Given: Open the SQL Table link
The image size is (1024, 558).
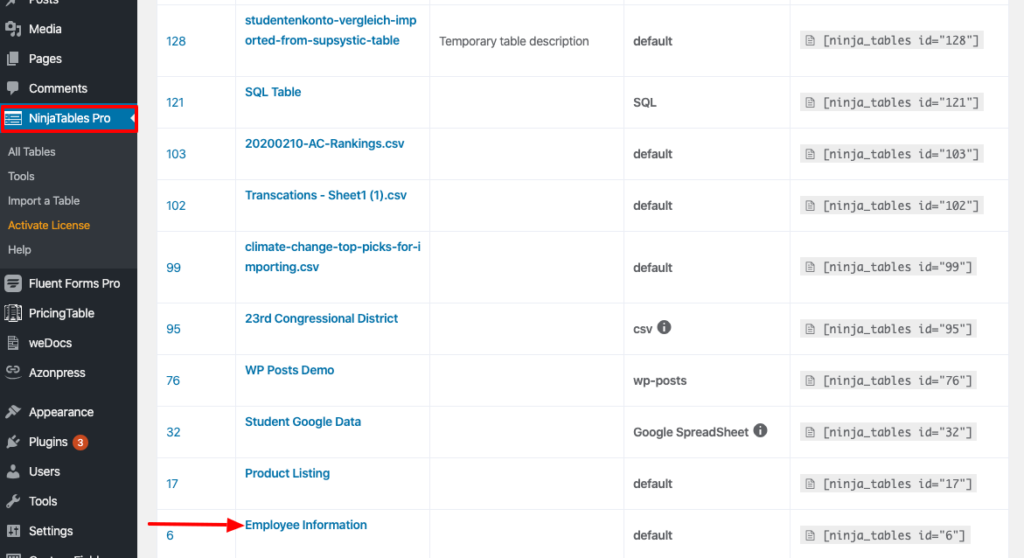Looking at the screenshot, I should point(273,92).
